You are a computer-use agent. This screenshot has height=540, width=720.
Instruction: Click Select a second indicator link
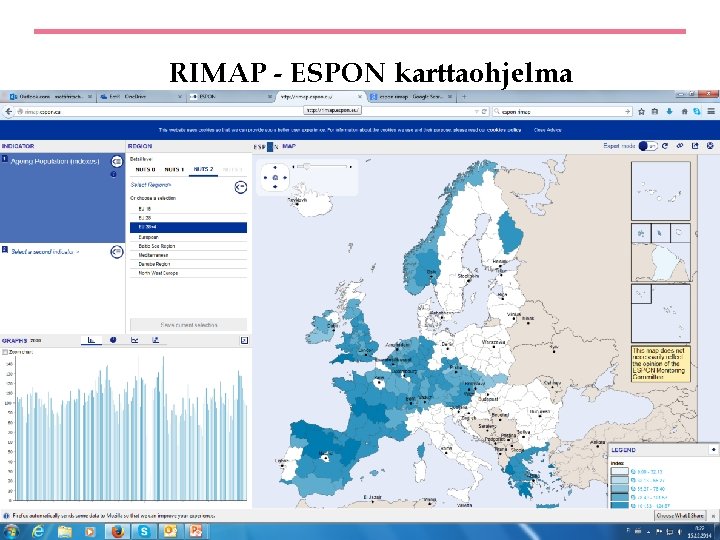point(45,252)
